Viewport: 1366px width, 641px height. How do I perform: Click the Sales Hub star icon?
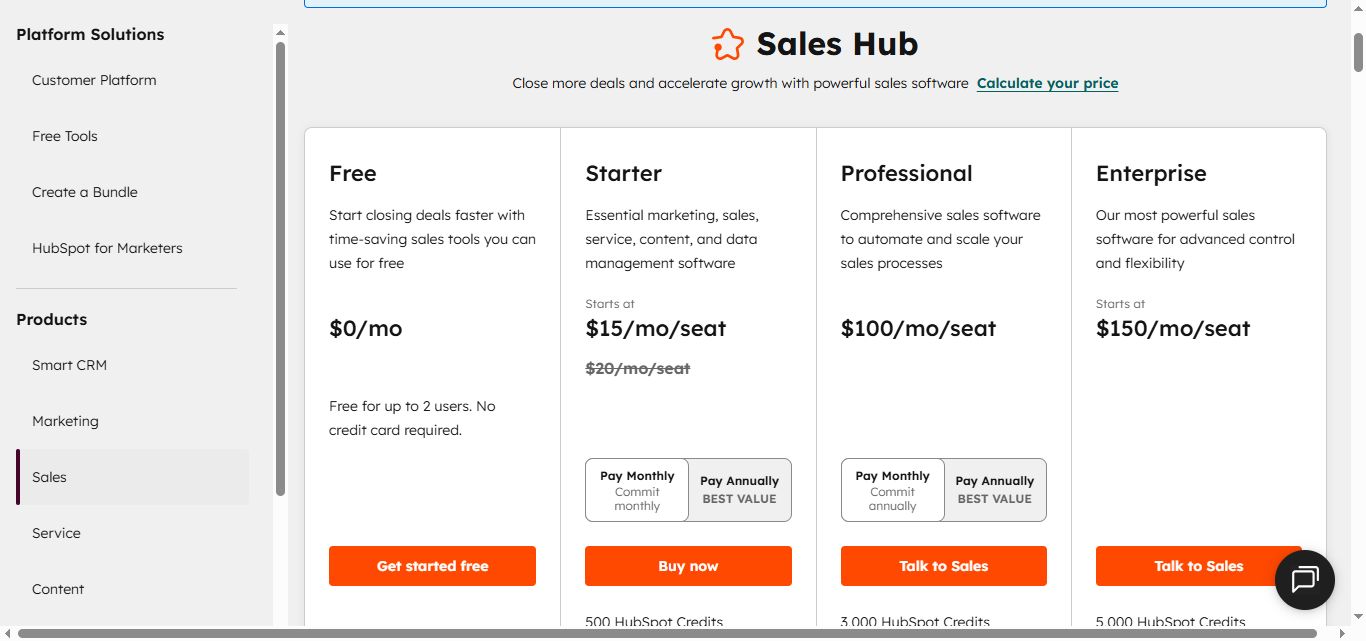click(729, 44)
